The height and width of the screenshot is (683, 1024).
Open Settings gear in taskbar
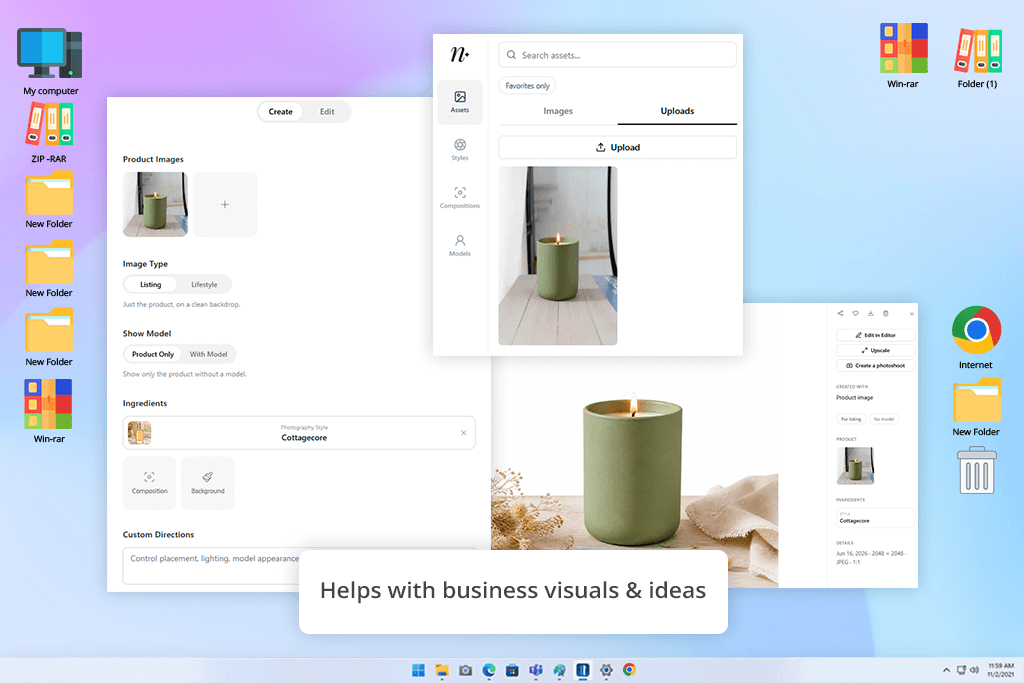tap(606, 670)
